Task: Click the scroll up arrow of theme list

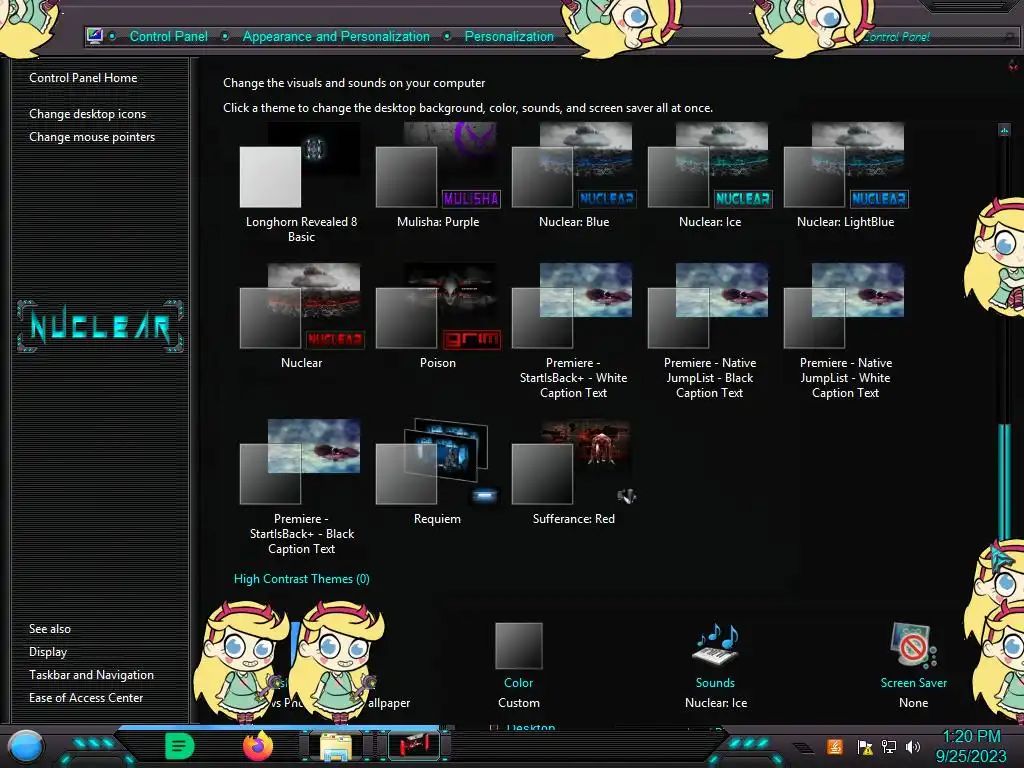Action: pos(1004,130)
